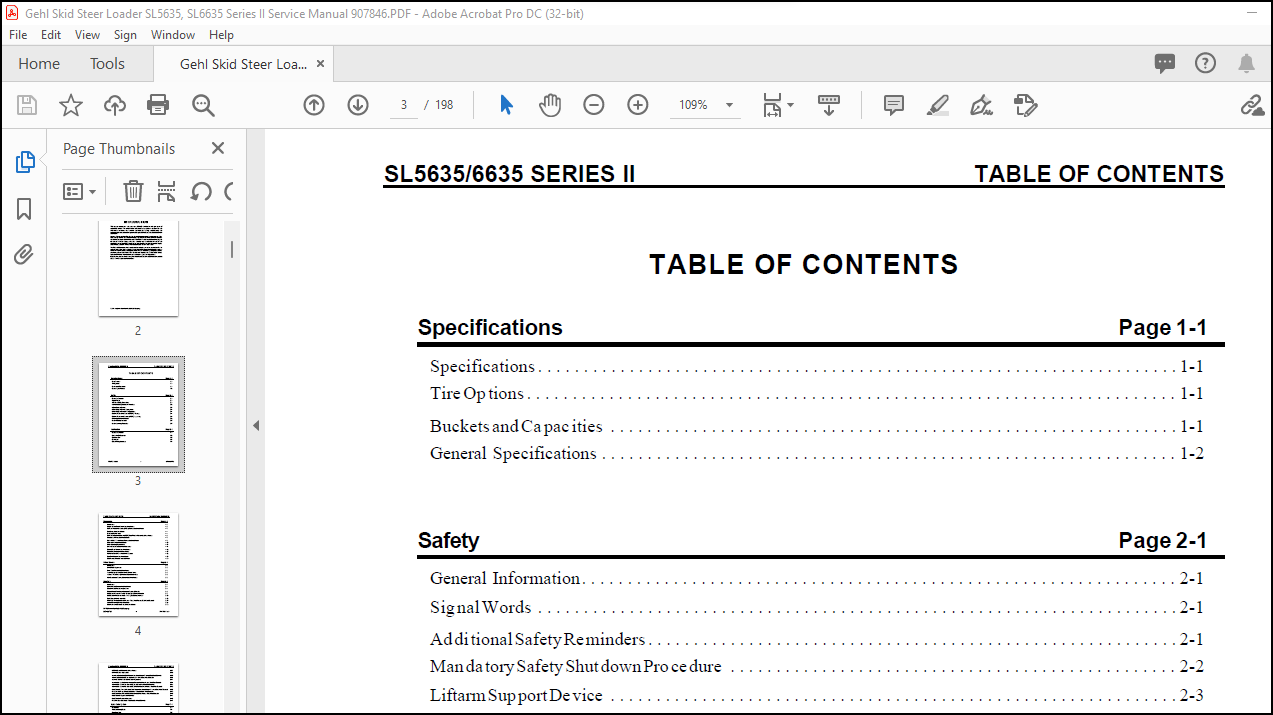Click the stamp tool icon
This screenshot has width=1273, height=715.
1025,105
